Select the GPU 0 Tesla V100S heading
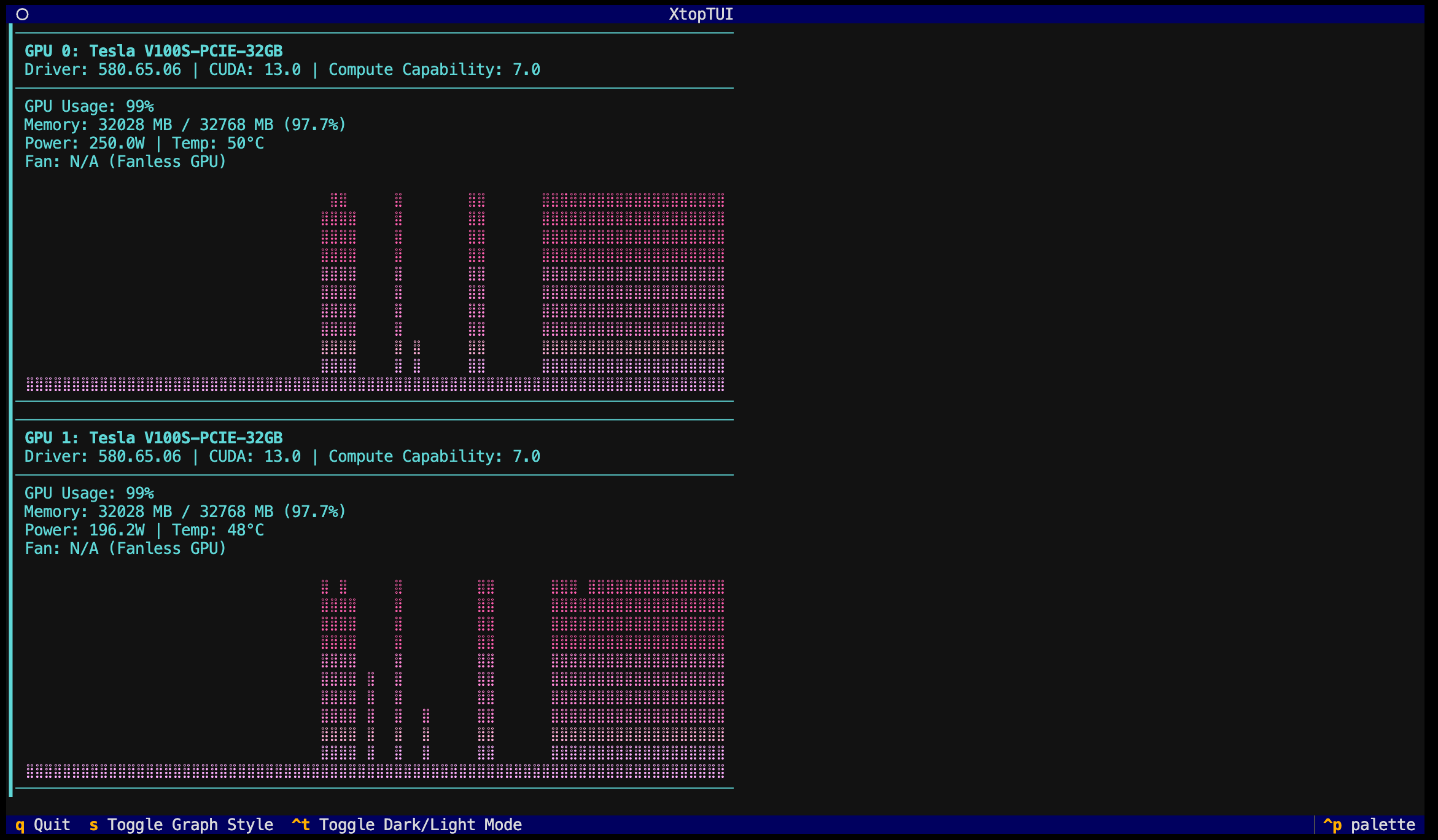This screenshot has width=1438, height=840. coord(154,51)
